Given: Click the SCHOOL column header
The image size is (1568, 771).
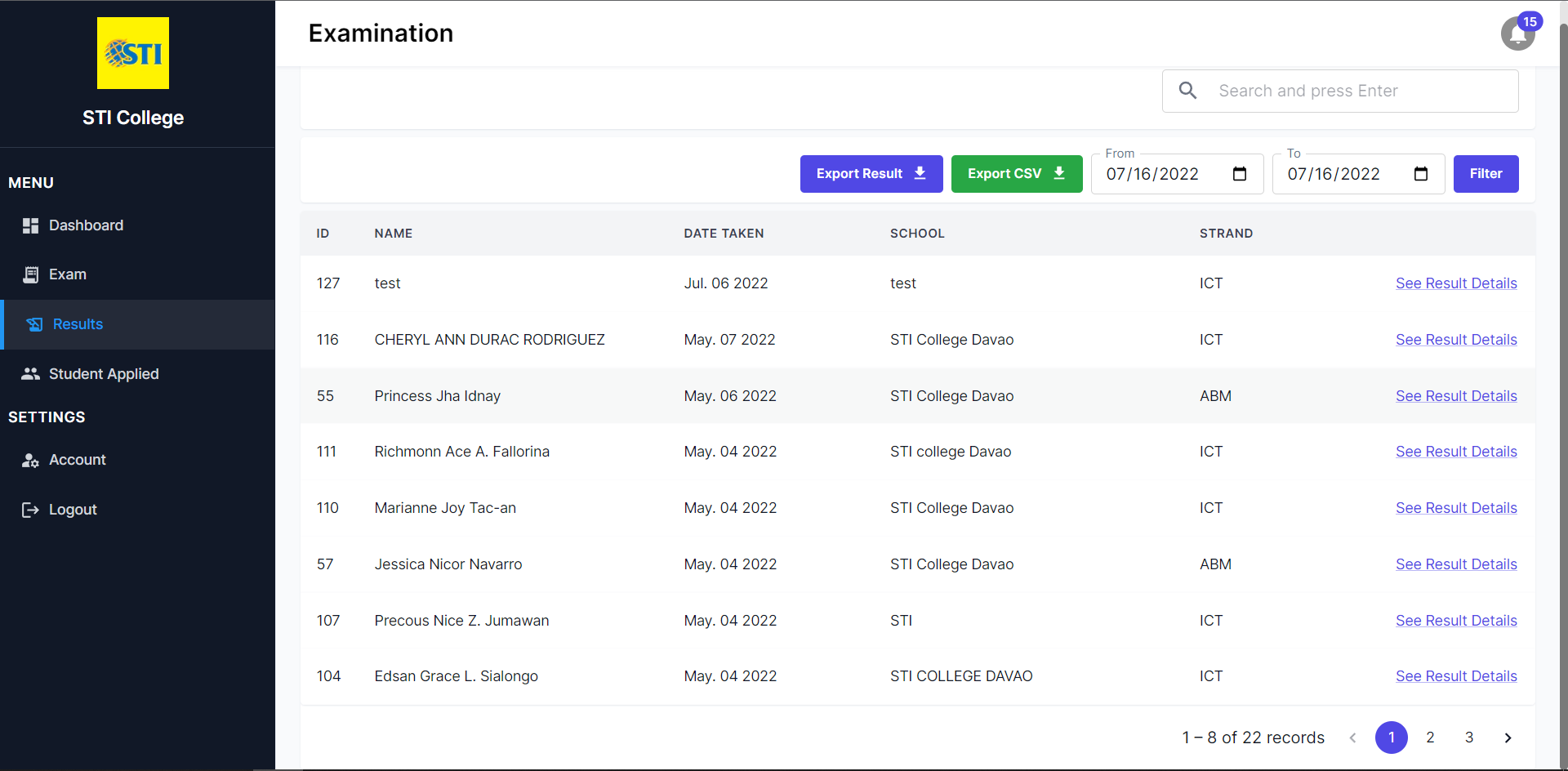Looking at the screenshot, I should pos(917,234).
